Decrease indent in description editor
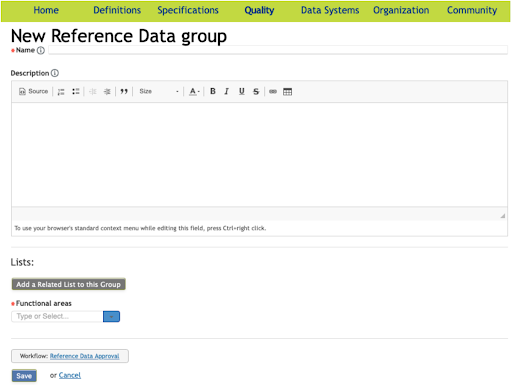Screen dimensions: 512x388 pyautogui.click(x=93, y=92)
